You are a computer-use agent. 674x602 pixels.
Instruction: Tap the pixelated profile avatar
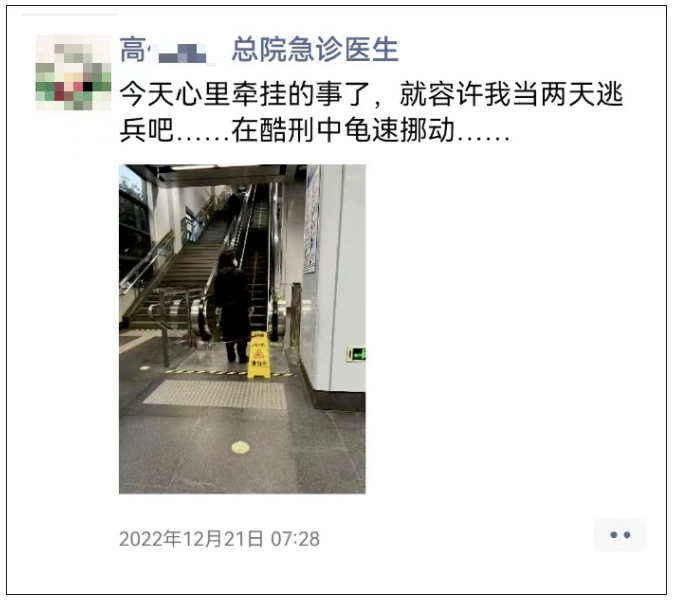click(73, 72)
